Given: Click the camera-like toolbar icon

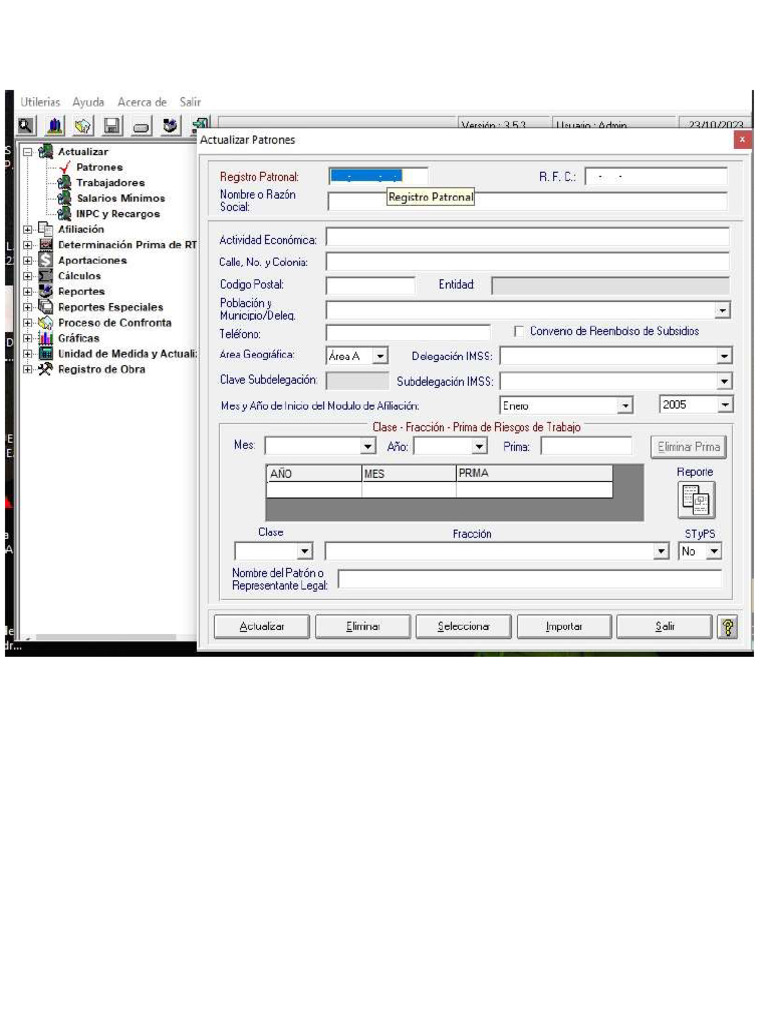Looking at the screenshot, I should click(170, 125).
